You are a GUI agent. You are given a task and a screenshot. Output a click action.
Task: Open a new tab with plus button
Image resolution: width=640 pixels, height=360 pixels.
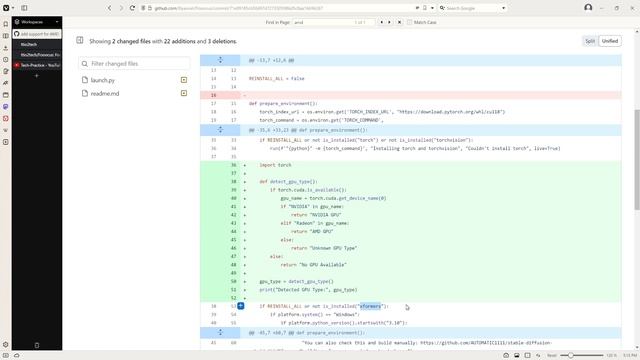[x=37, y=76]
